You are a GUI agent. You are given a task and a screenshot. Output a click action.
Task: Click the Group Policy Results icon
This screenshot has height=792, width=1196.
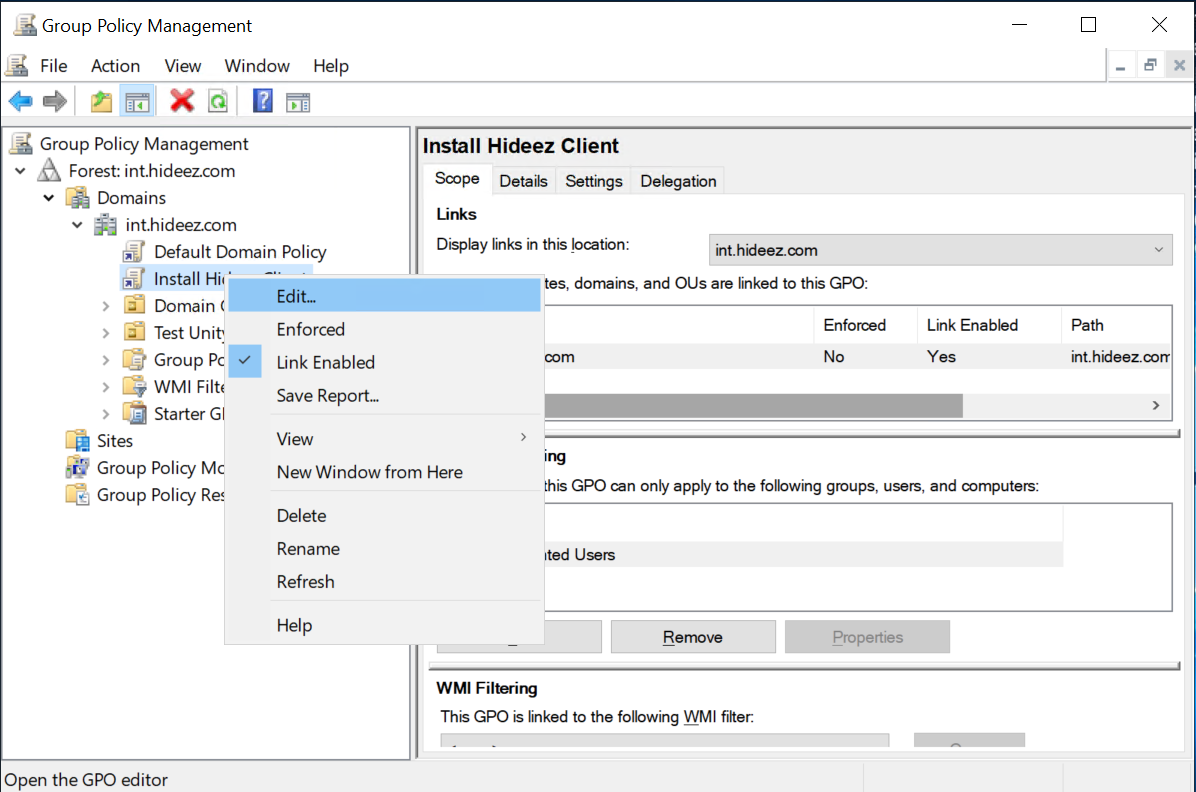78,494
